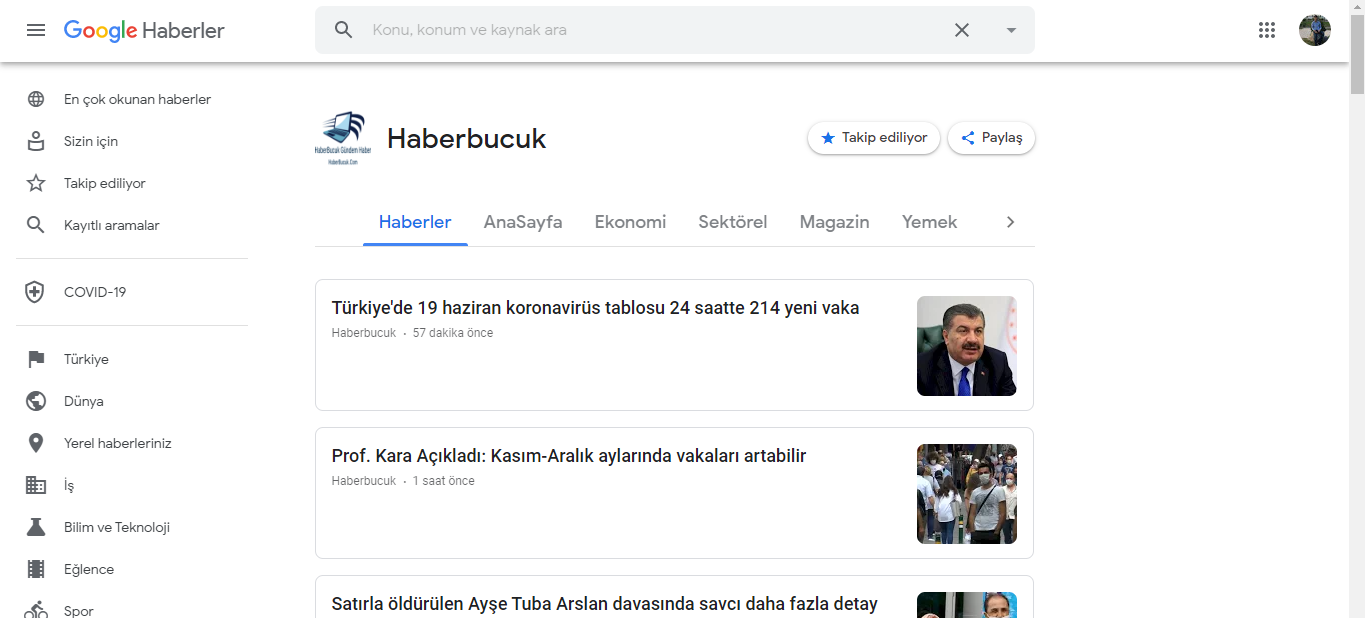
Task: Click the COVID-19 shield icon
Action: (36, 292)
